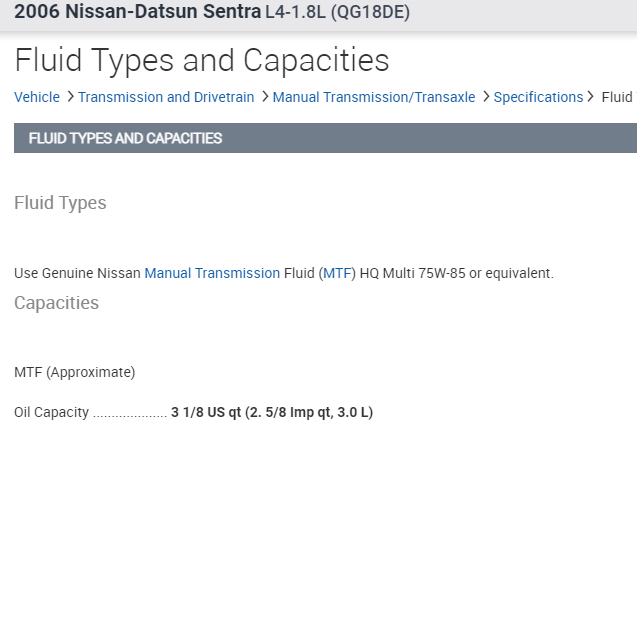
Task: Click chevron after Manual Transmission/Transaxle
Action: click(486, 97)
